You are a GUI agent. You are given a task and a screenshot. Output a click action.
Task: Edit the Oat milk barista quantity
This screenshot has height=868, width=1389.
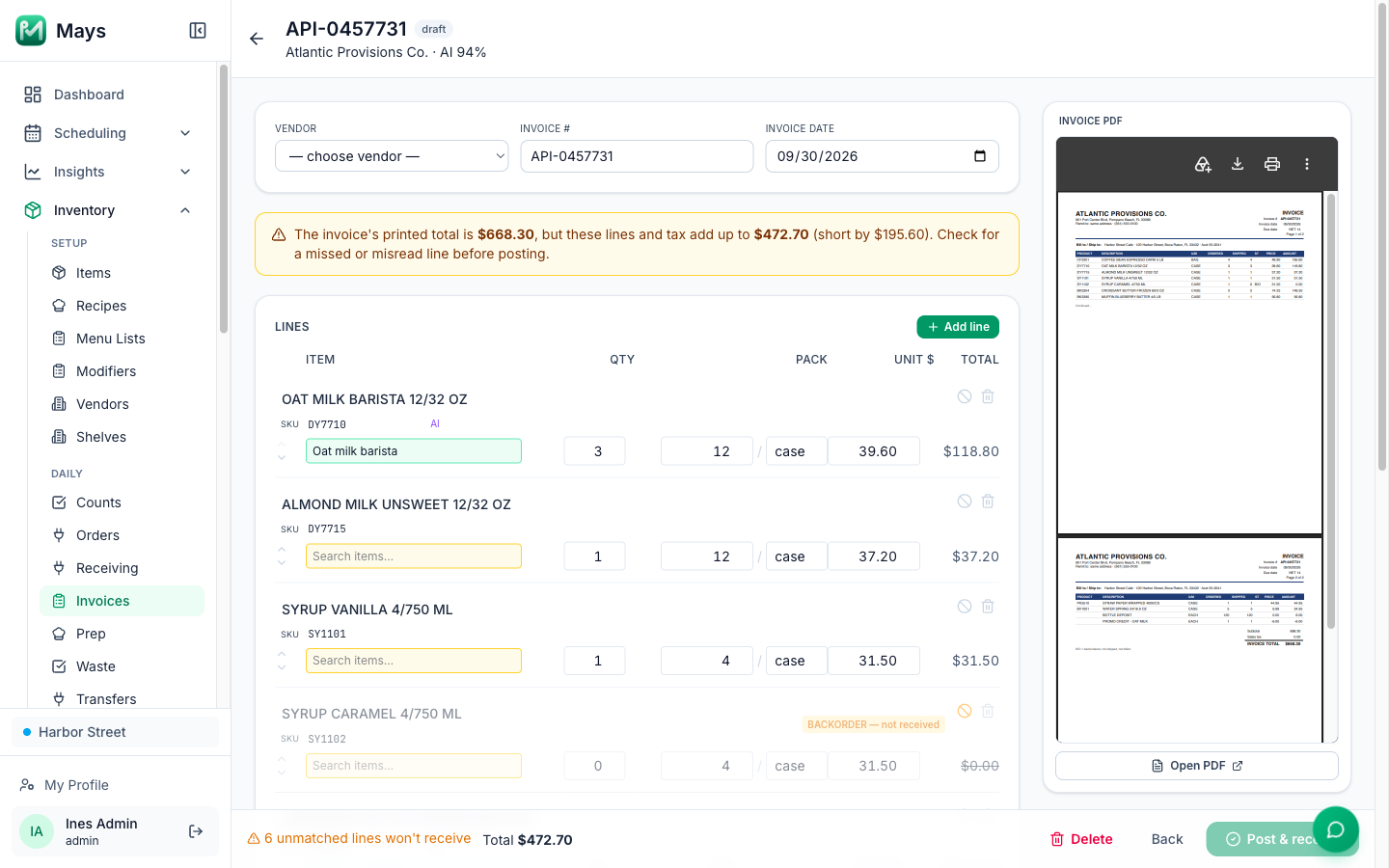594,451
